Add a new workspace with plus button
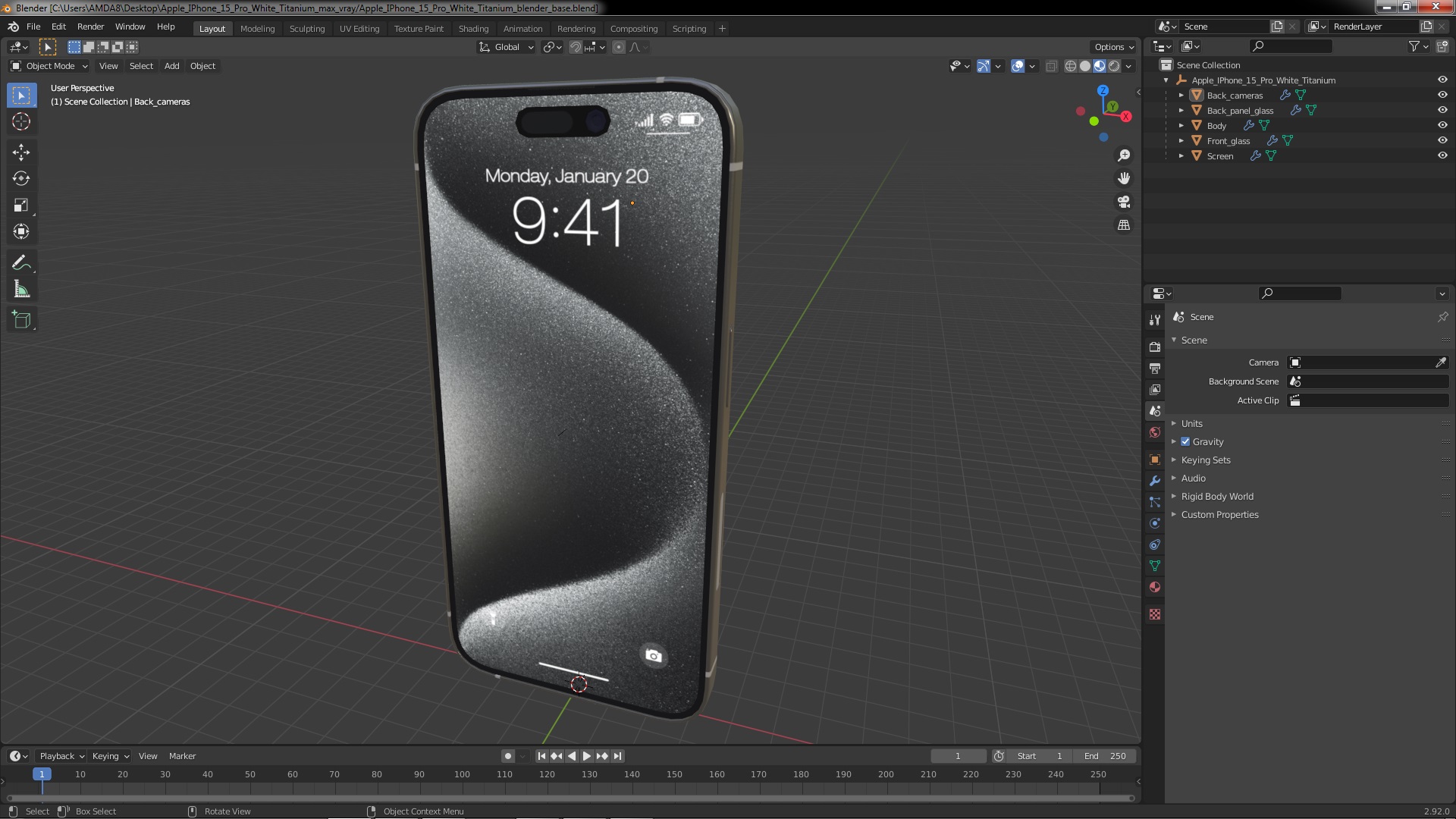 coord(722,29)
